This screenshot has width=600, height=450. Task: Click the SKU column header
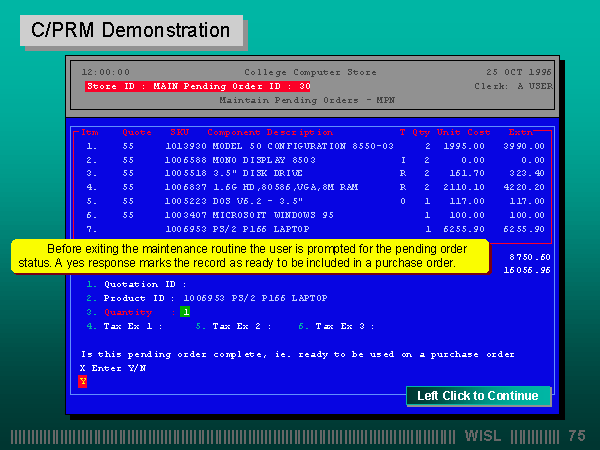point(179,132)
